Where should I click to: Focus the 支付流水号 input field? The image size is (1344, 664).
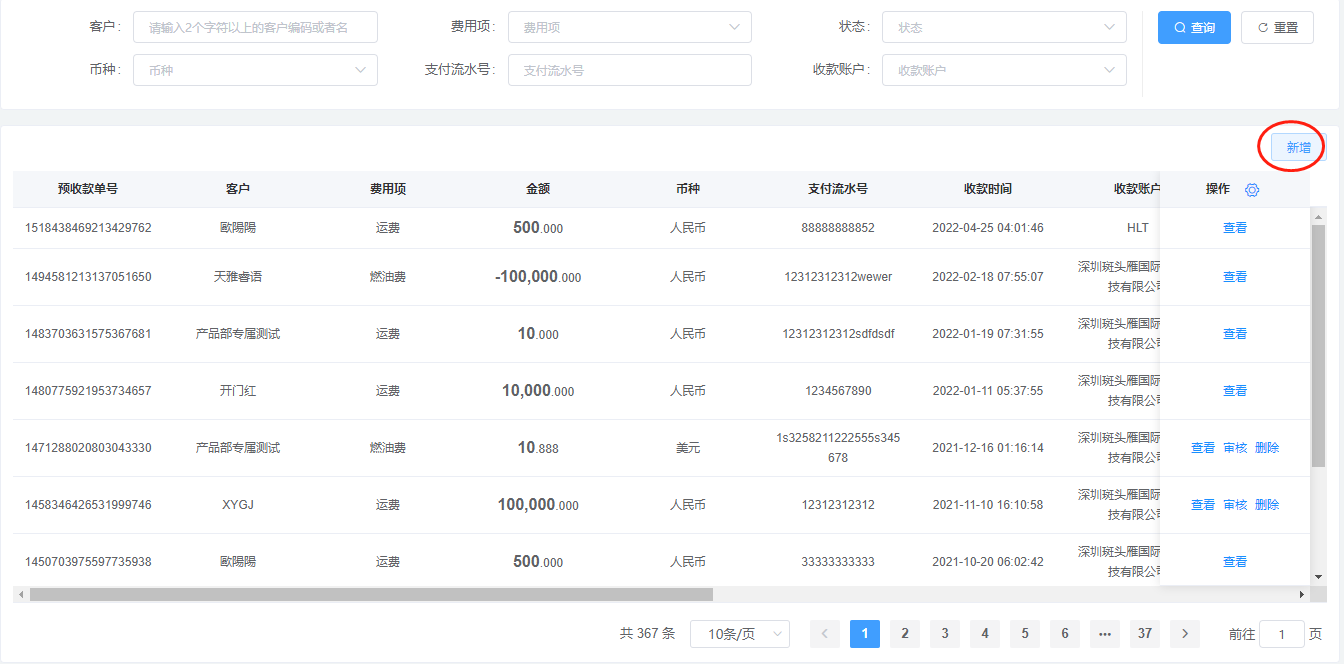click(629, 70)
